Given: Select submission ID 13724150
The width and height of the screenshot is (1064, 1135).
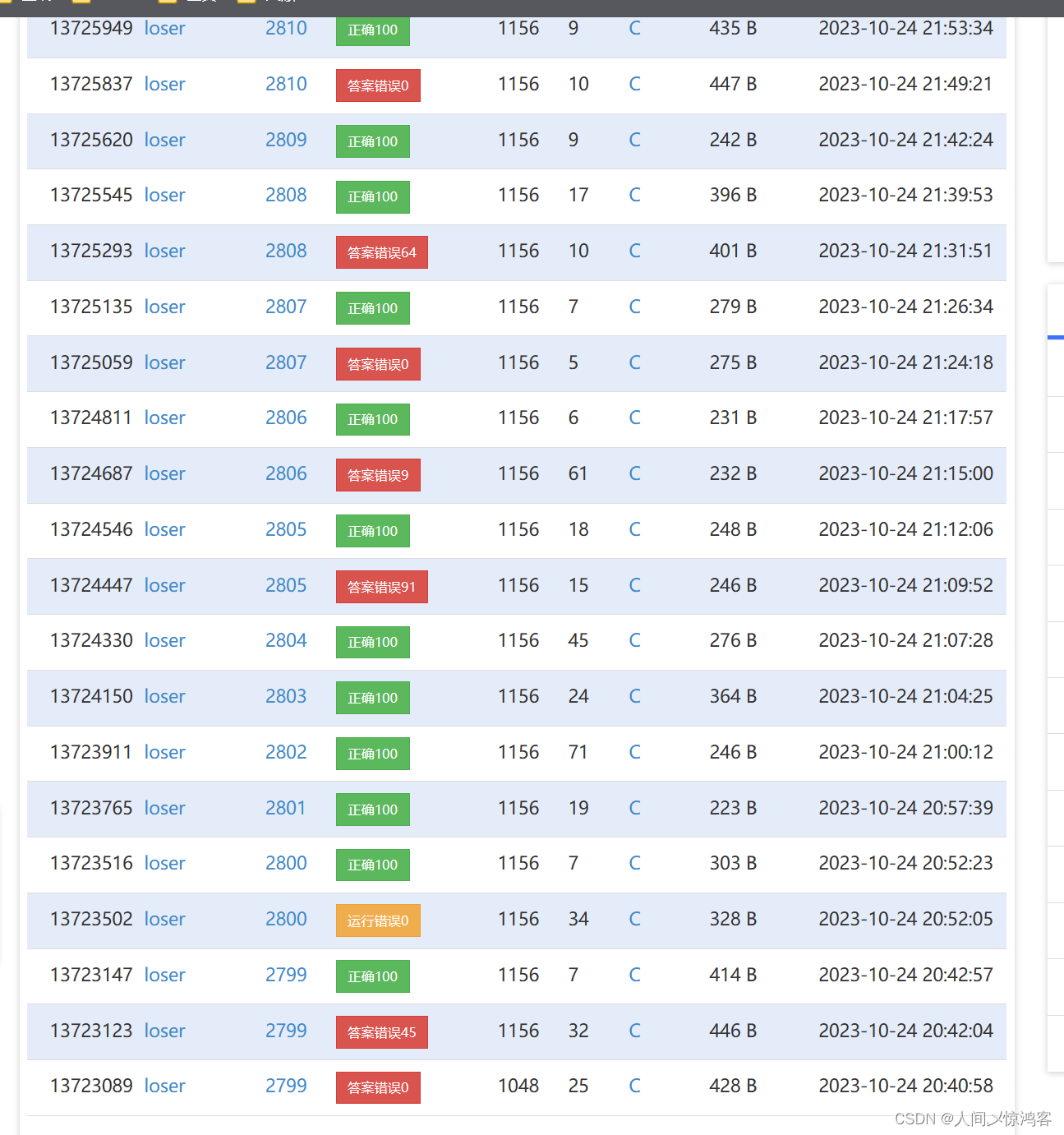Looking at the screenshot, I should click(x=91, y=696).
